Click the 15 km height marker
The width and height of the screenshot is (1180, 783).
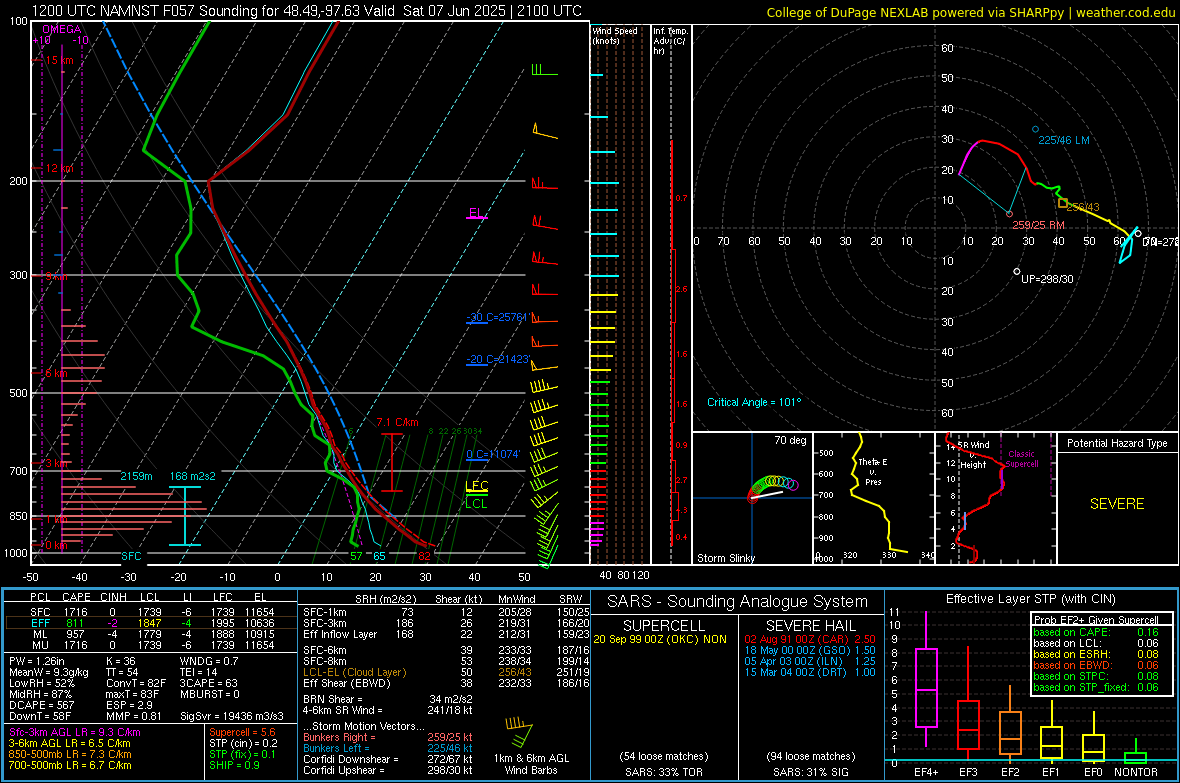(x=59, y=60)
